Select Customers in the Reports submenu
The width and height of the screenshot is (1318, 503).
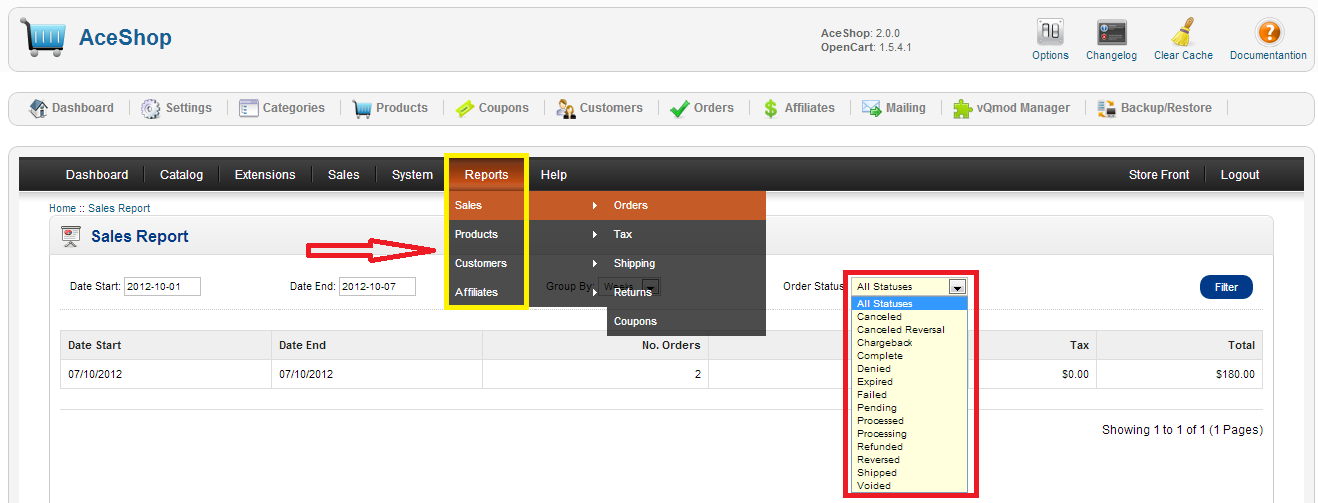pyautogui.click(x=527, y=263)
